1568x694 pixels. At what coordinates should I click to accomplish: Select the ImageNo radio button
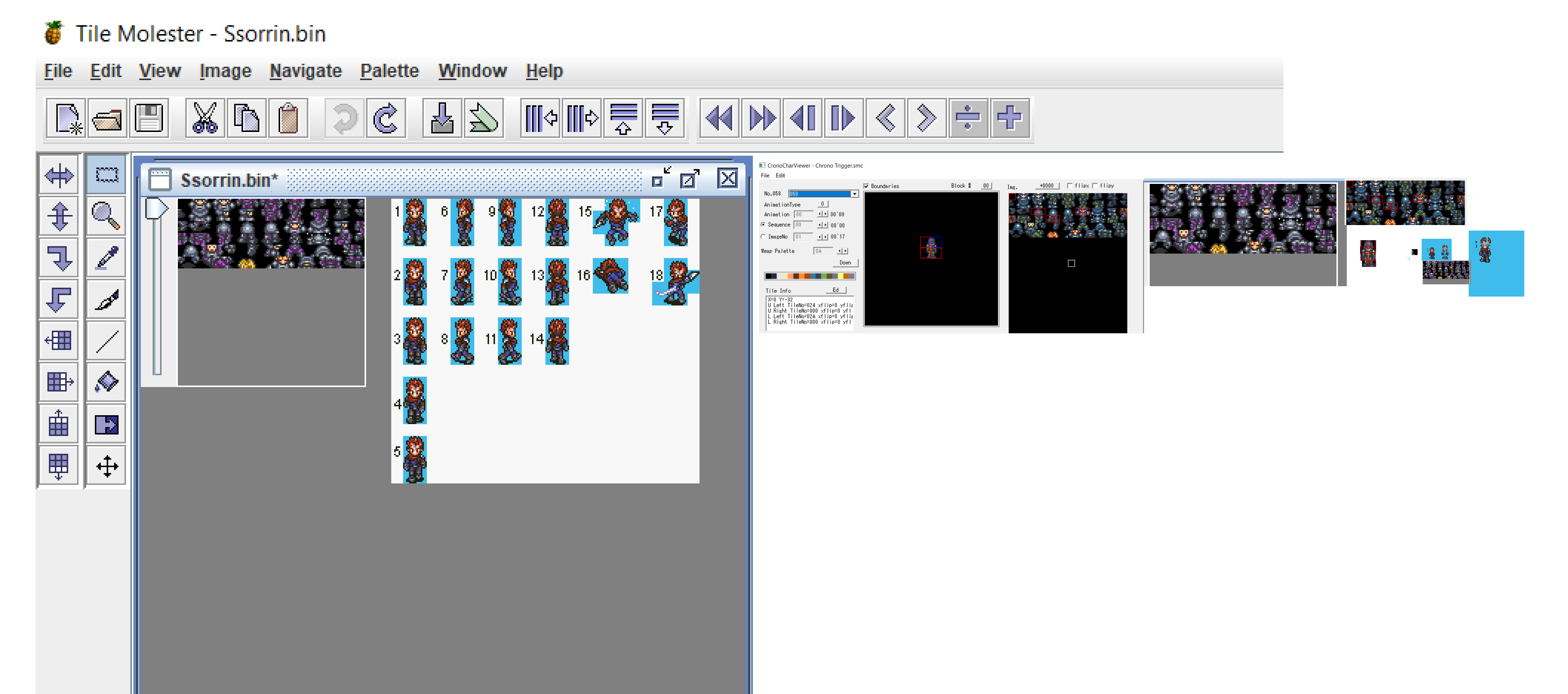coord(763,237)
